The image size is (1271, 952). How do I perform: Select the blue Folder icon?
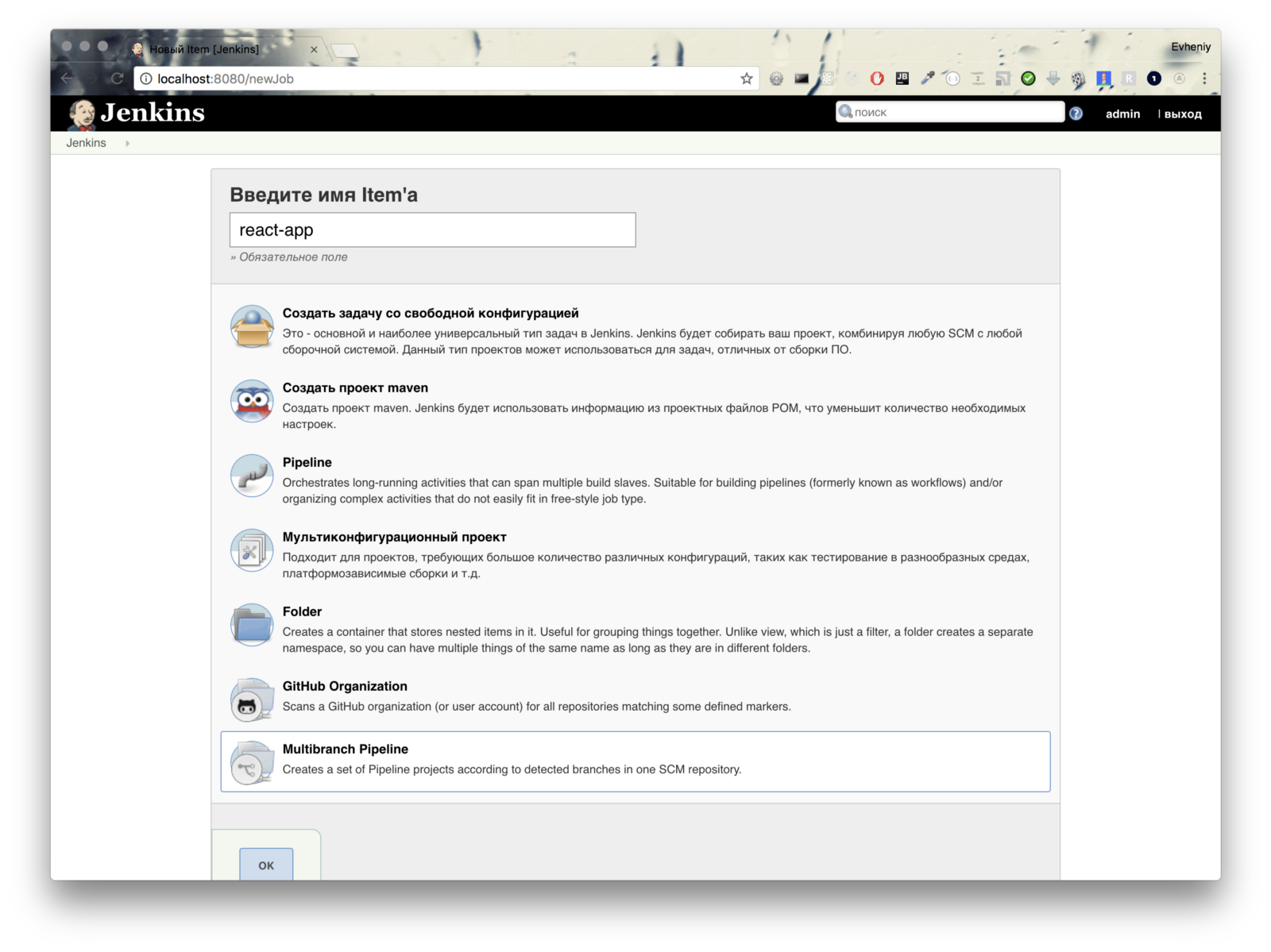coord(252,625)
